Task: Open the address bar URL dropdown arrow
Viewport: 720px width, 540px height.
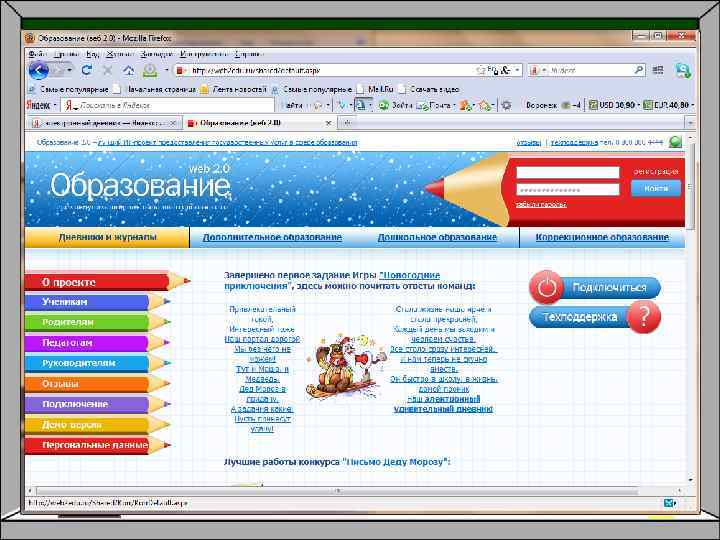Action: pyautogui.click(x=518, y=70)
